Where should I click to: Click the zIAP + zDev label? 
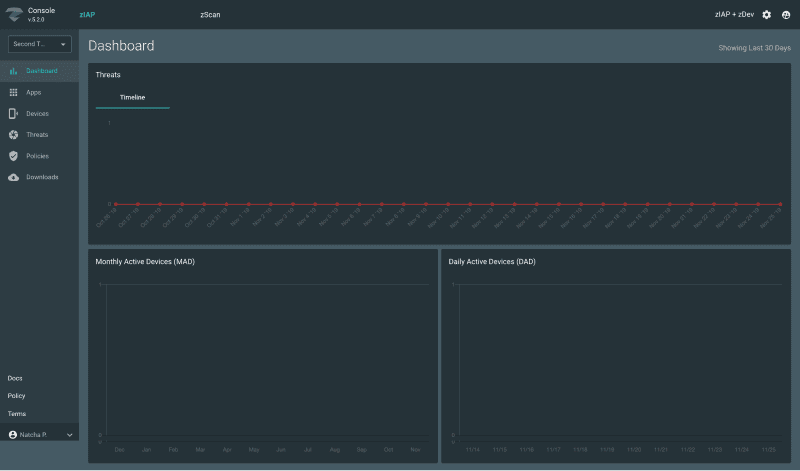(734, 15)
